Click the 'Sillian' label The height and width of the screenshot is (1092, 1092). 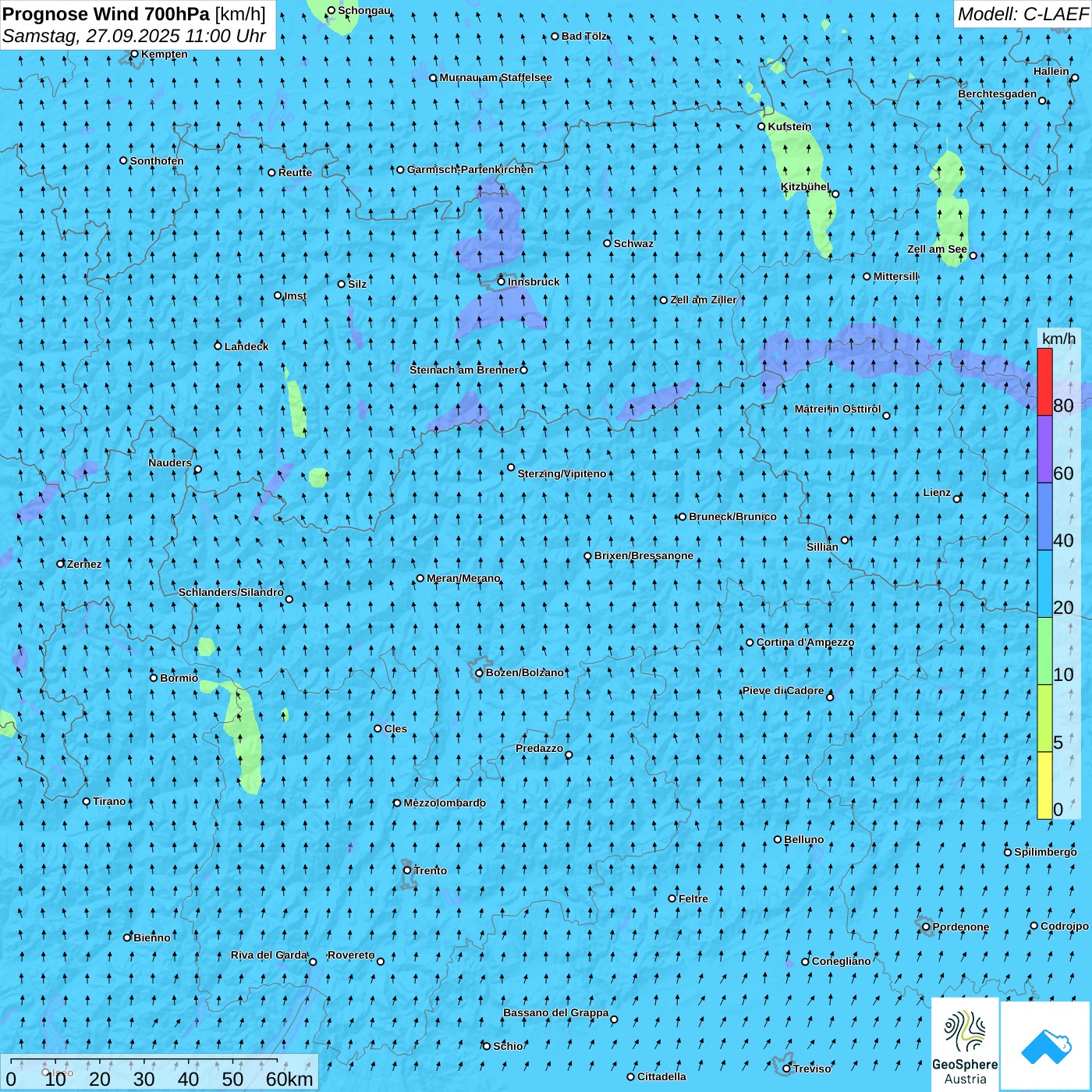(x=822, y=547)
